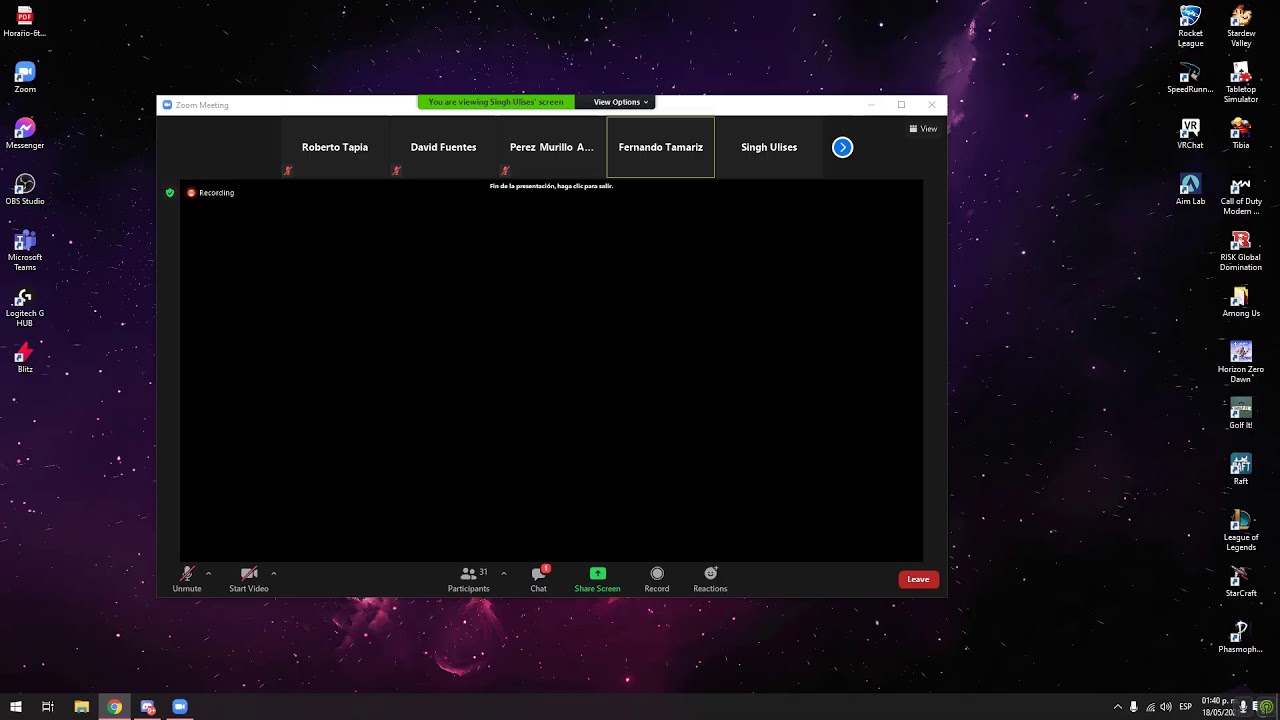This screenshot has width=1280, height=720.
Task: Click the green 'You are viewing Singh Ulises' screen' banner
Action: [496, 102]
